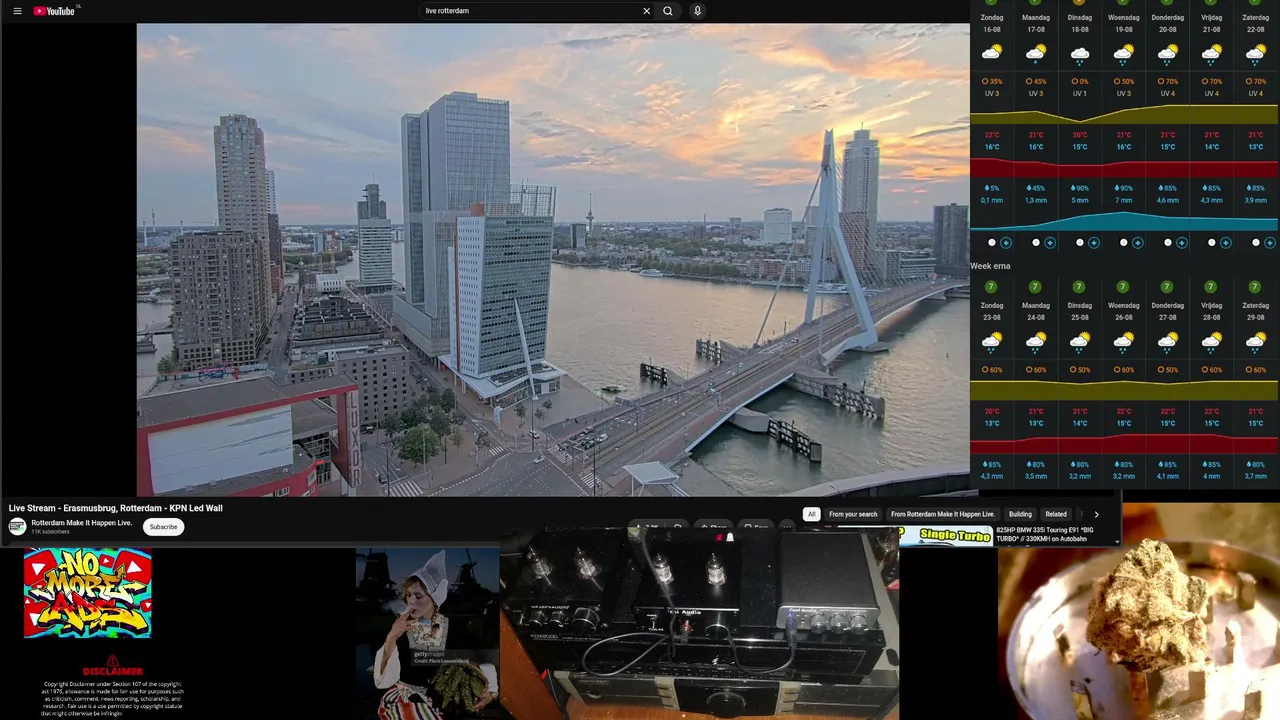Expand Dinsdag 18-08 forecast details plus

[1094, 243]
